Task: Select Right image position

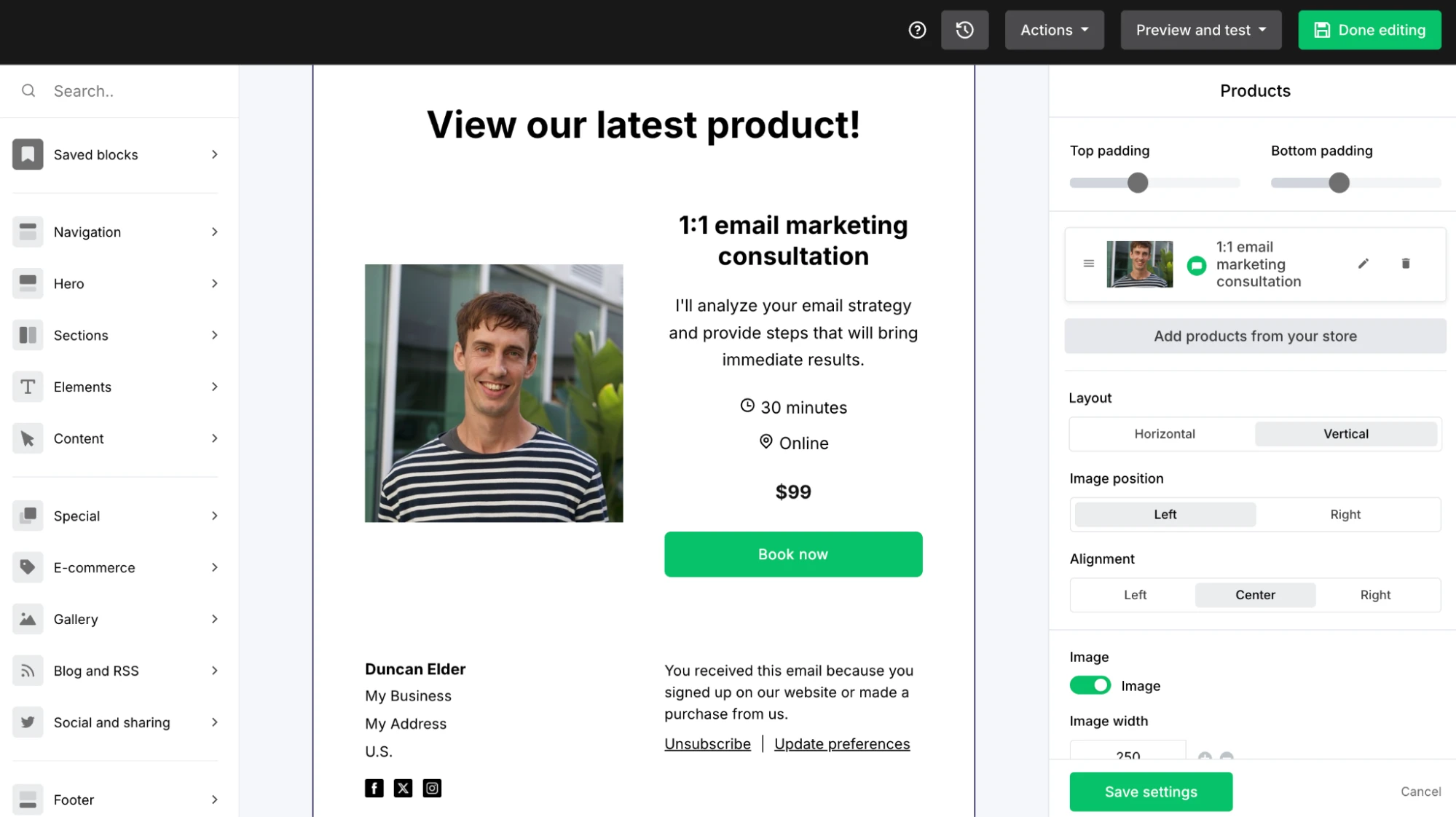Action: click(1345, 514)
